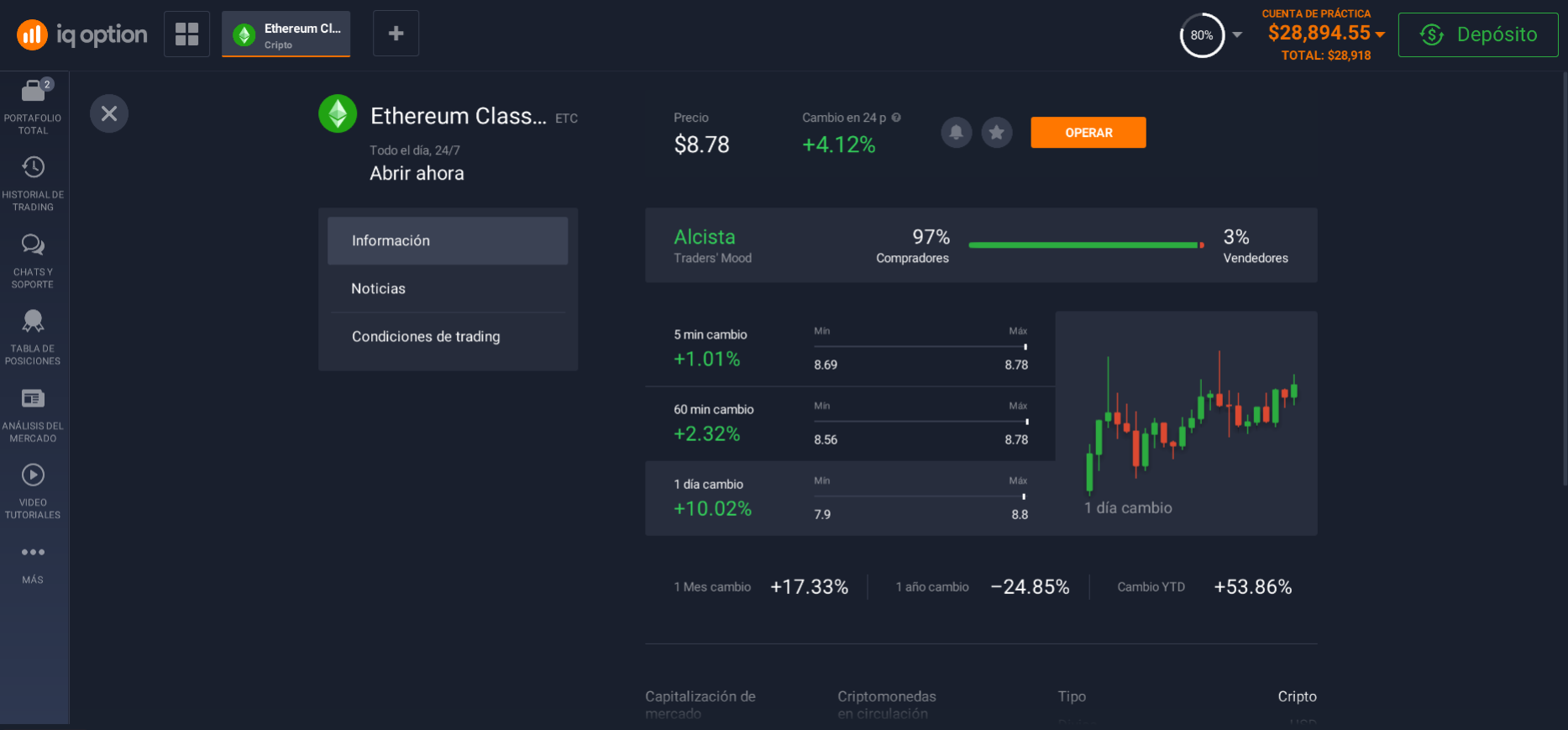Viewport: 1568px width, 730px height.
Task: Expand the dropdown arrow beside 80% circle
Action: pos(1237,35)
